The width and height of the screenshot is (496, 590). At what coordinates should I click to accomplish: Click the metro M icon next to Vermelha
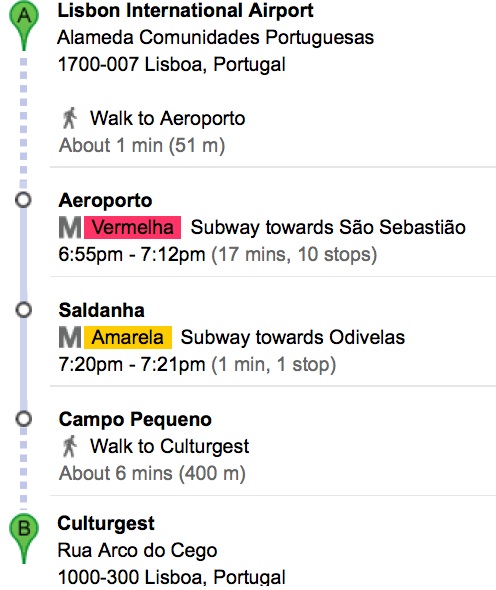coord(70,228)
